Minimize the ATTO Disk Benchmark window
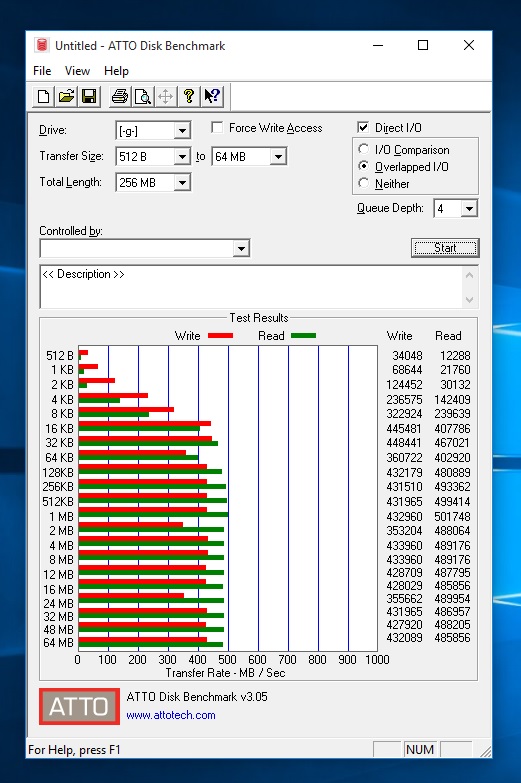This screenshot has height=783, width=521. [x=378, y=45]
